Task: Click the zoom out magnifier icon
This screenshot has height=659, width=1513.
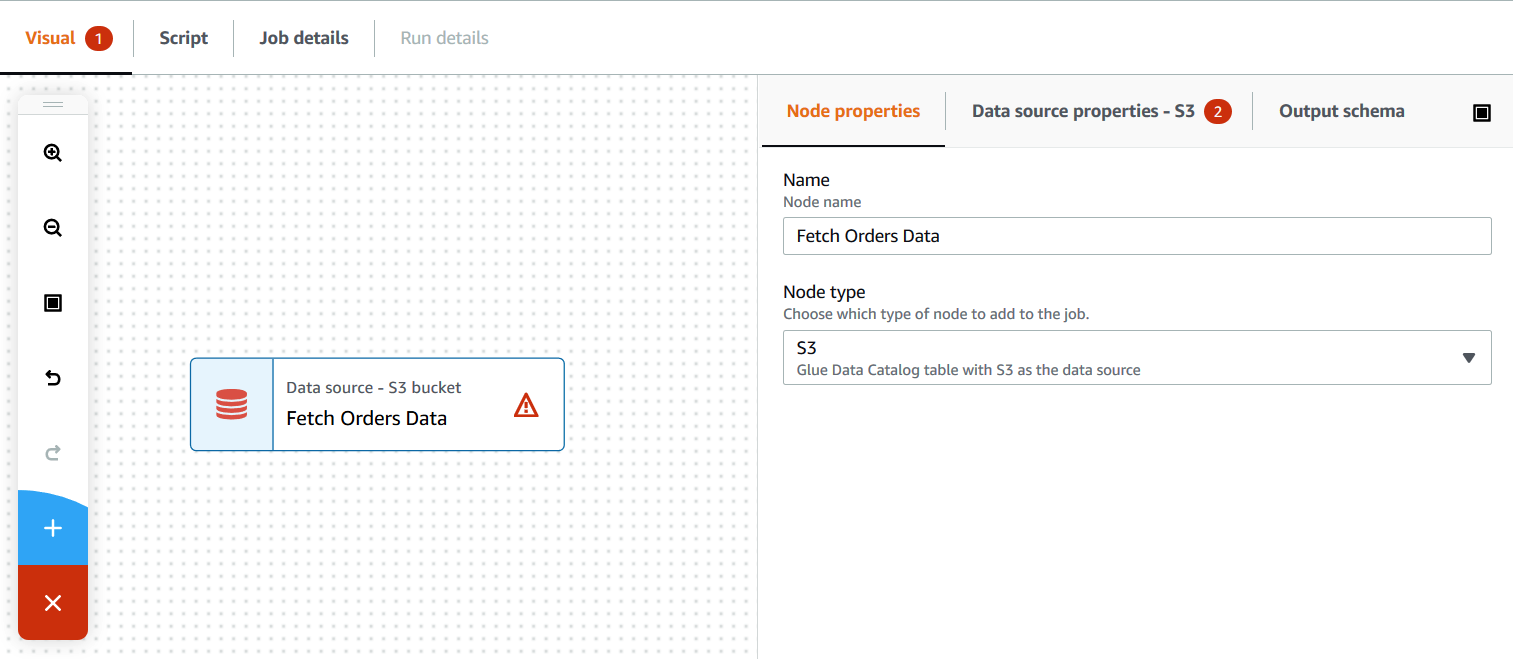Action: coord(53,228)
